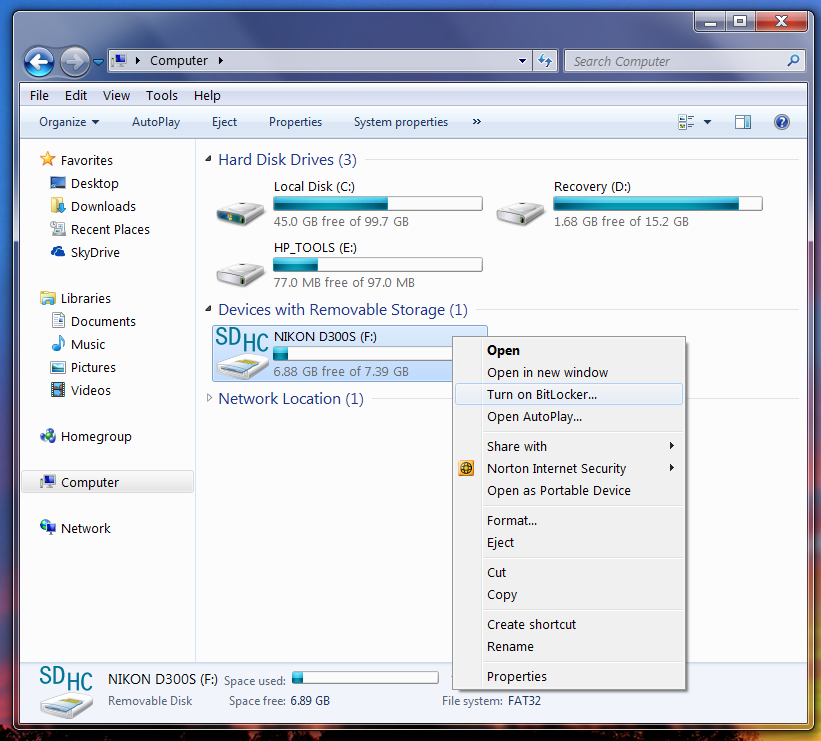Click System properties in the toolbar
821x741 pixels.
pyautogui.click(x=400, y=122)
